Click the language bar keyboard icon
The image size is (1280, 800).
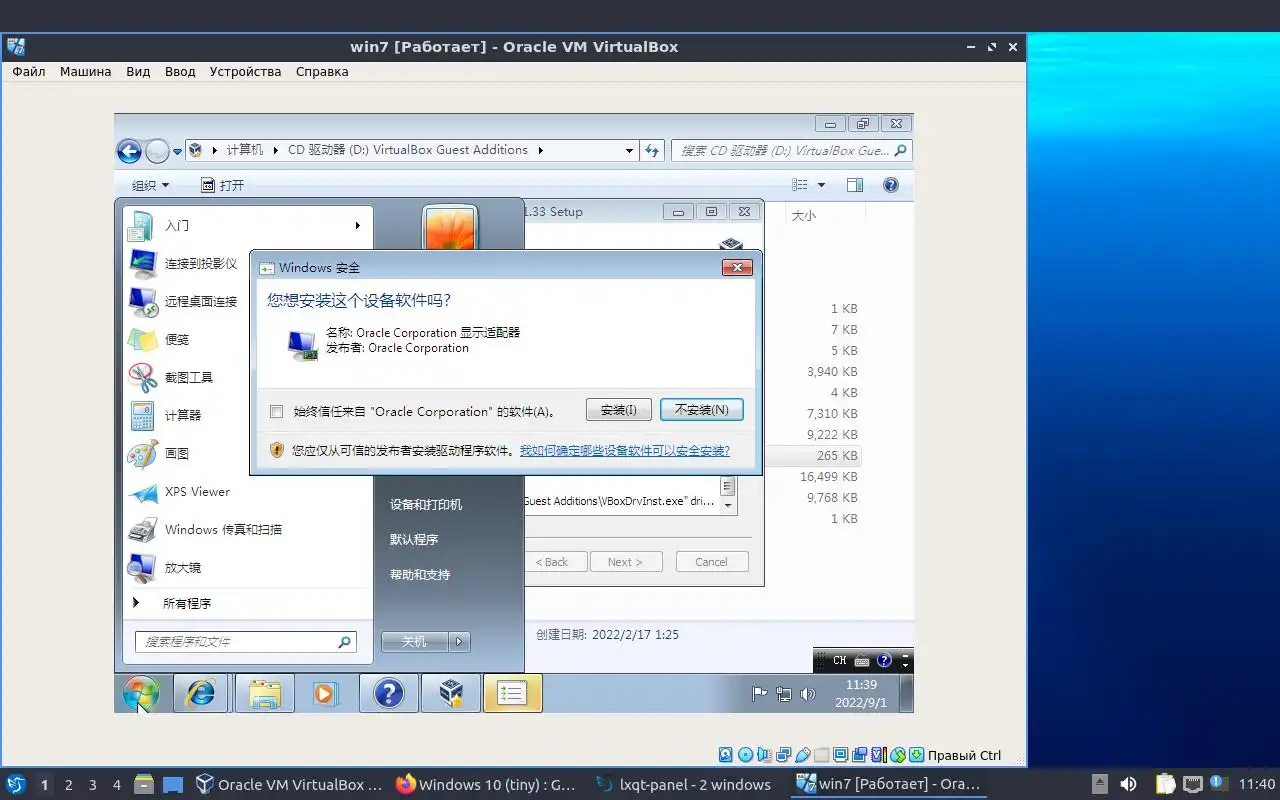(x=862, y=661)
